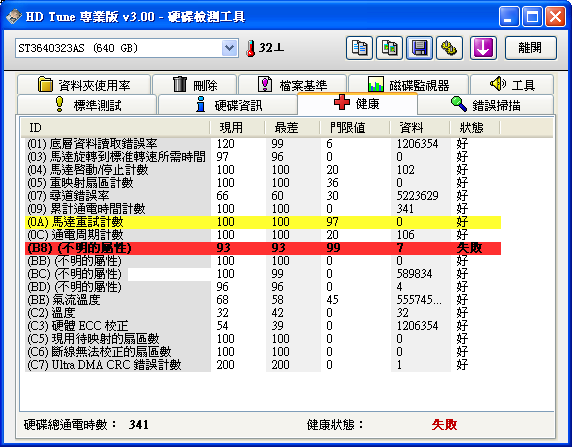This screenshot has width=572, height=447.
Task: Select row (C5) 現用待映射的扇區數
Action: [x=263, y=339]
